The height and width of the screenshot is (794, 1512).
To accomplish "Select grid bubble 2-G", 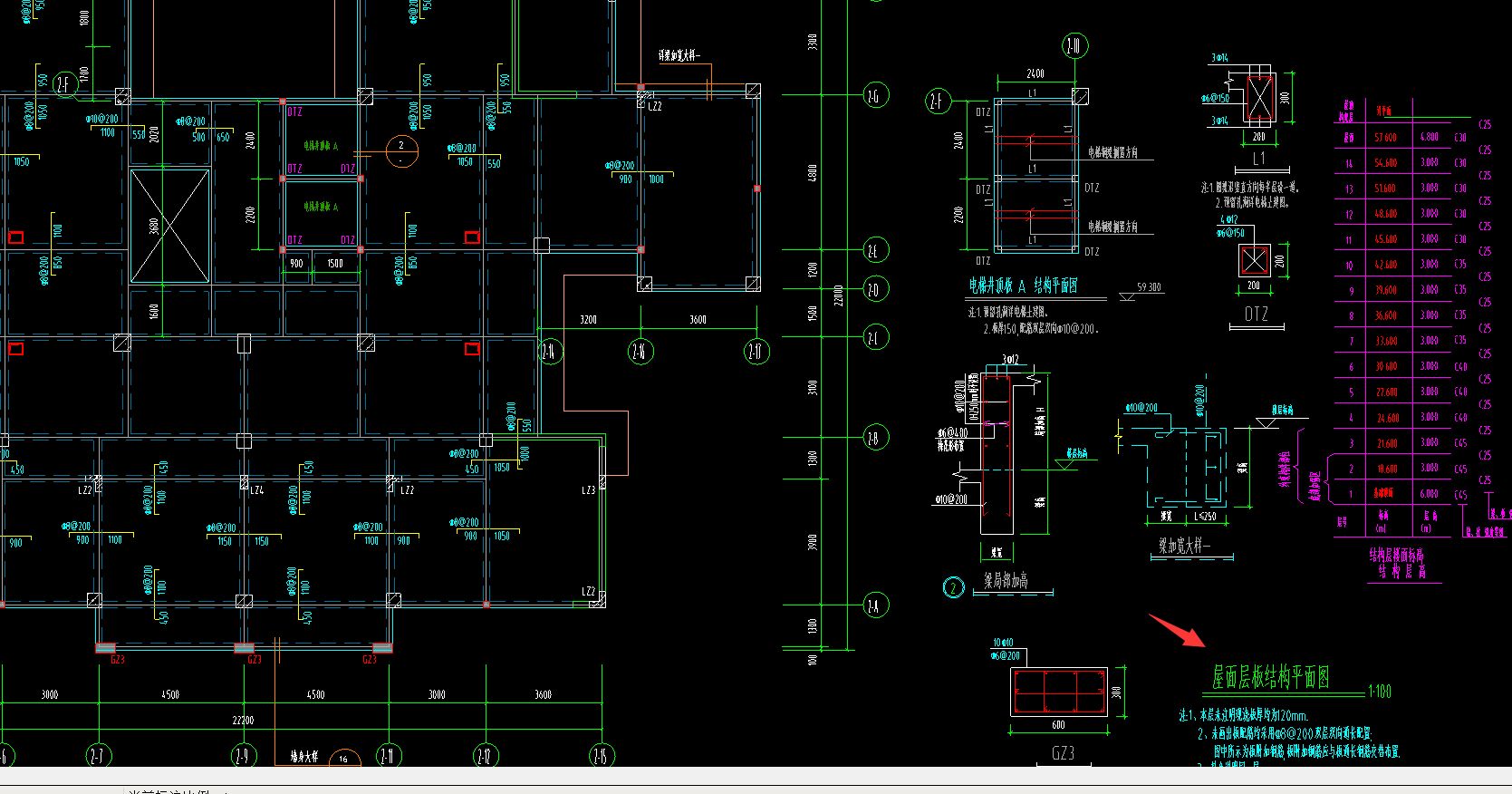I will 875,95.
